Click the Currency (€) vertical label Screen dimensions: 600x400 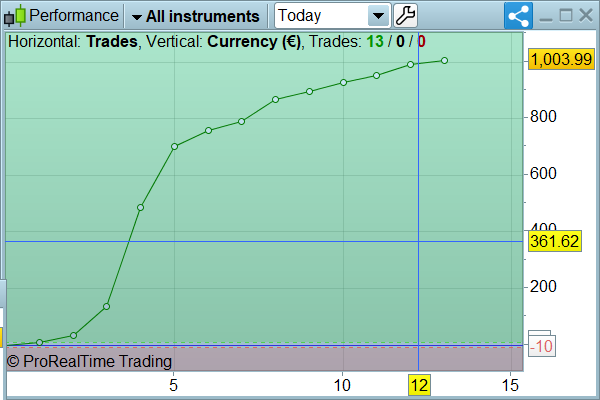pos(254,41)
